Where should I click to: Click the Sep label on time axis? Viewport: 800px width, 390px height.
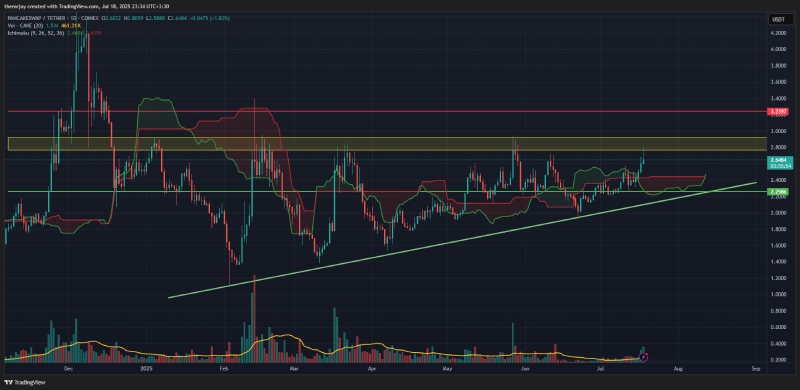point(756,368)
